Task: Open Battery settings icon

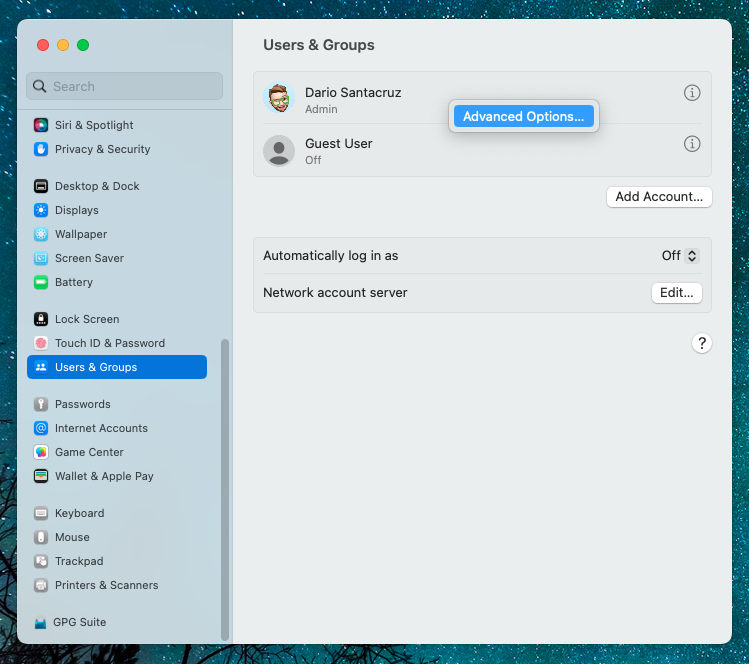Action: click(41, 282)
